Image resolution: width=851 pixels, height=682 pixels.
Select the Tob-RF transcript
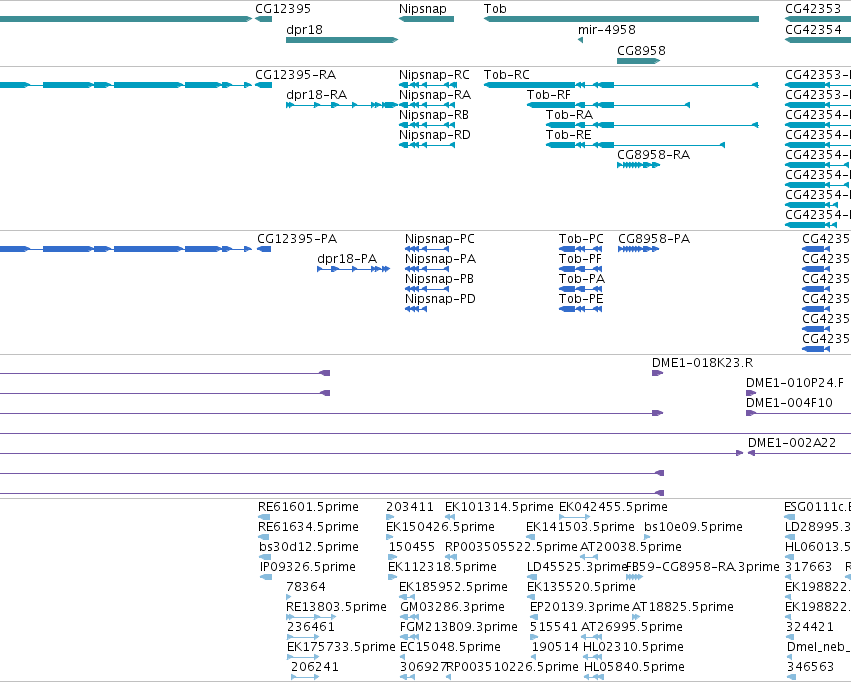[608, 105]
